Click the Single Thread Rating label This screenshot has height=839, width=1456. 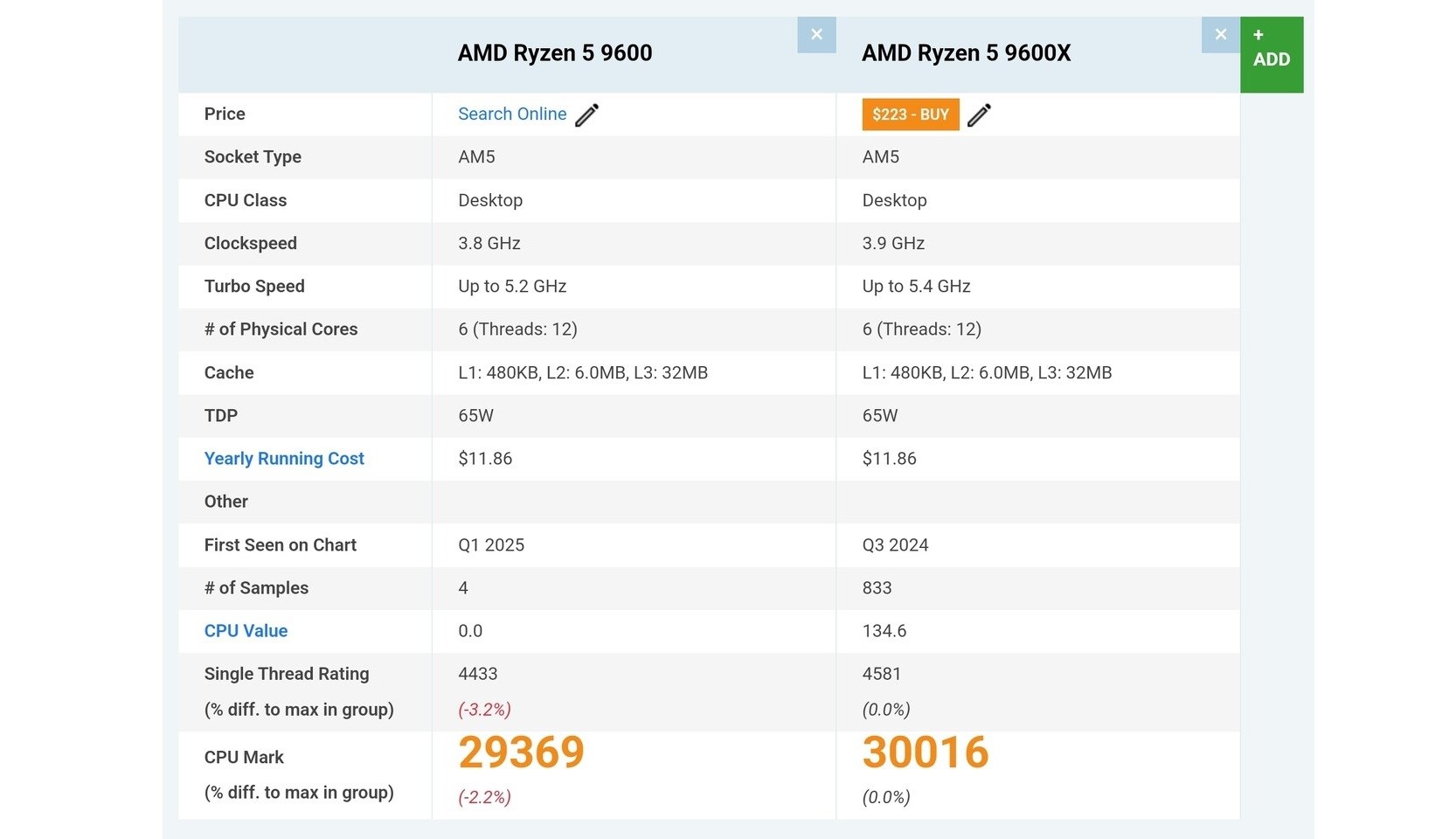[287, 674]
